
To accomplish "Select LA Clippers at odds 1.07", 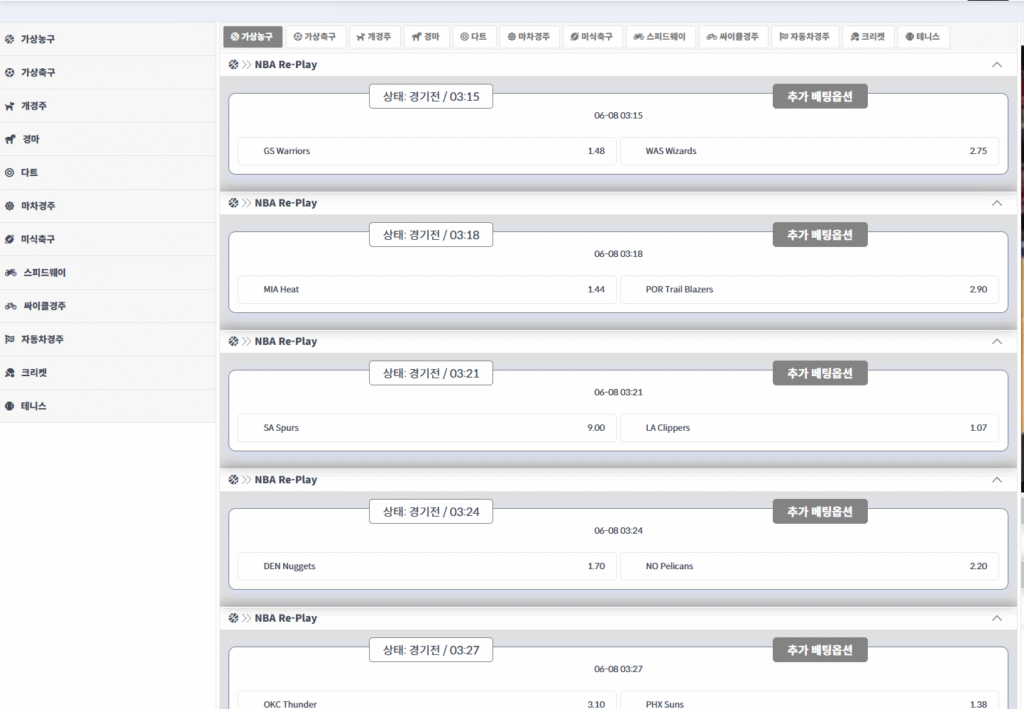I will [810, 428].
